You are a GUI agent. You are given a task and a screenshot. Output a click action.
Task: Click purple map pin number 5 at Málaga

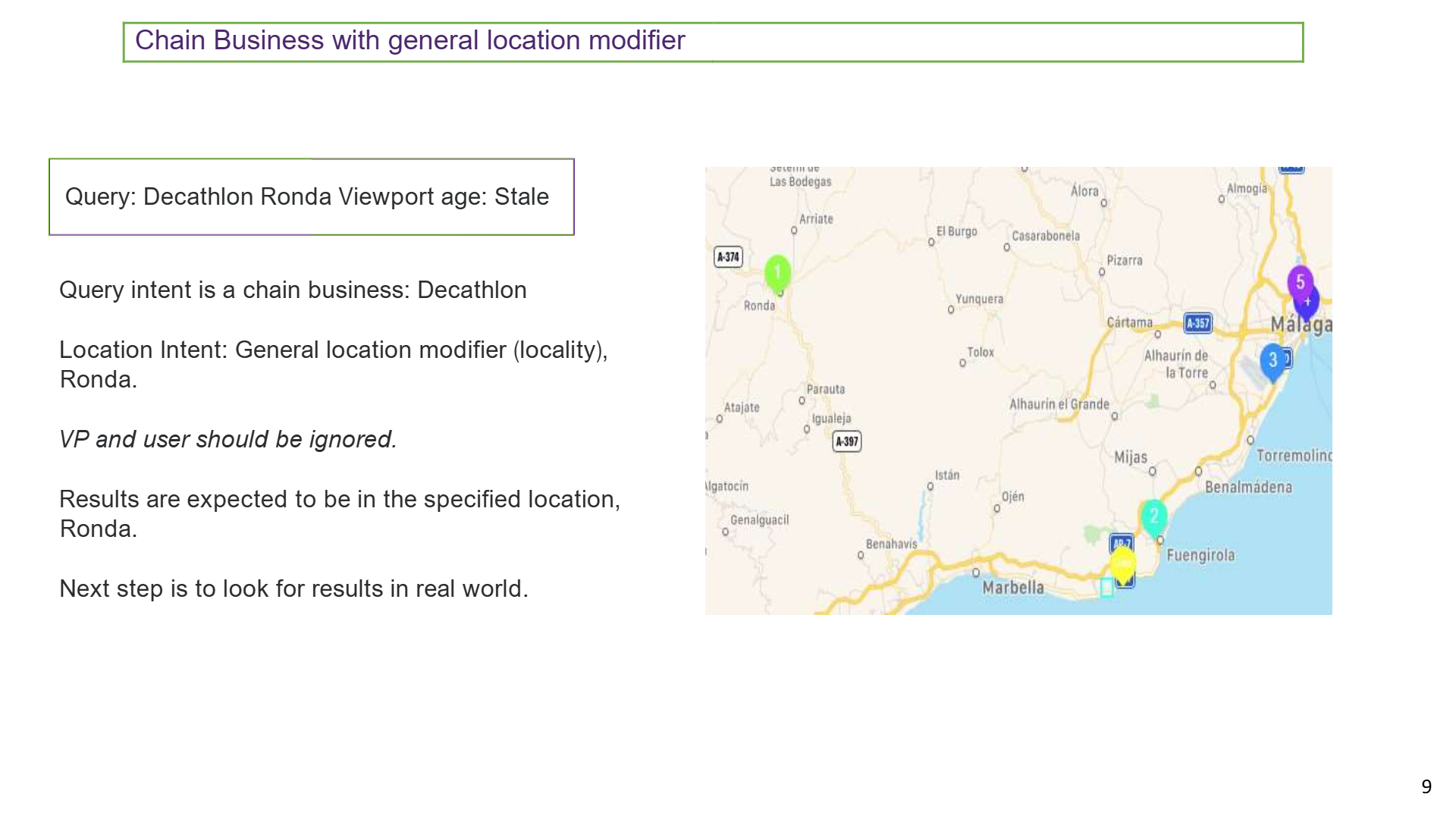pyautogui.click(x=1300, y=283)
